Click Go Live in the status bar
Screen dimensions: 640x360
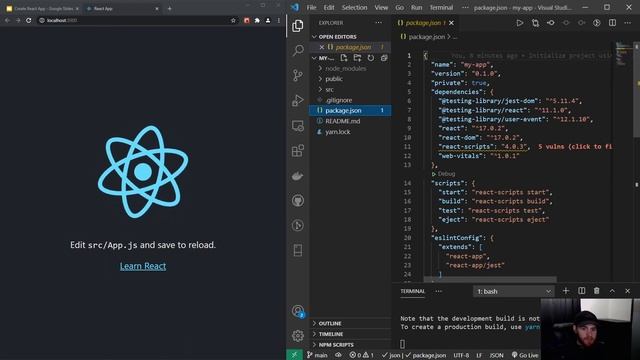pyautogui.click(x=525, y=355)
